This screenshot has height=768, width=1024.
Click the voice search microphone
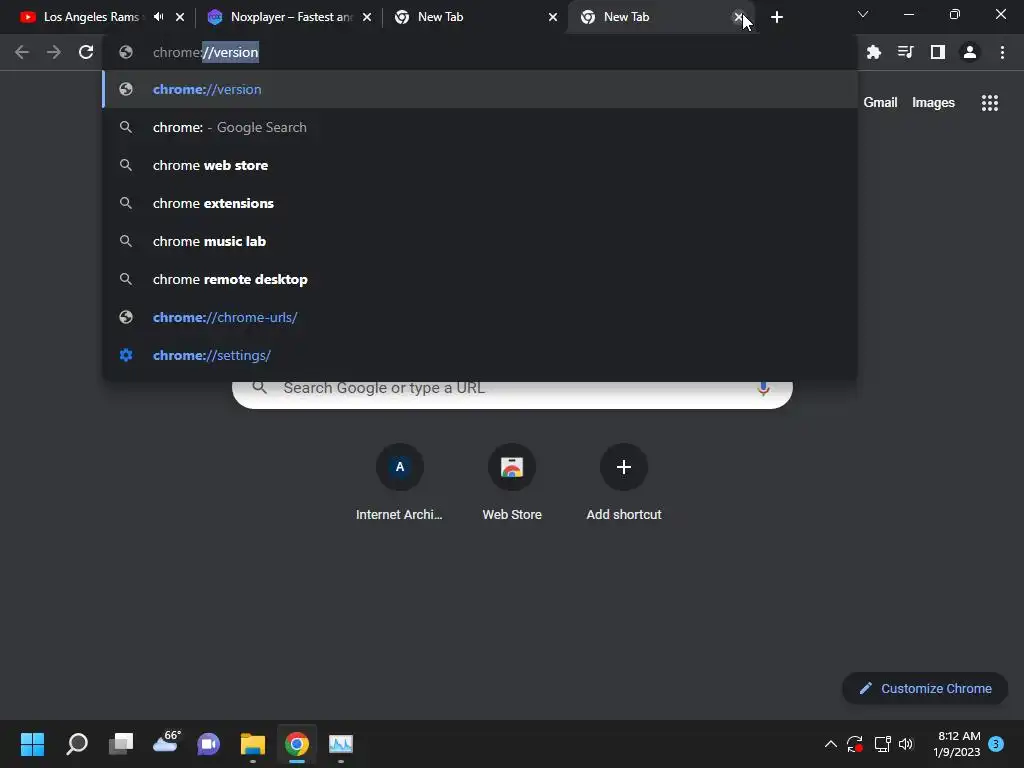[763, 388]
